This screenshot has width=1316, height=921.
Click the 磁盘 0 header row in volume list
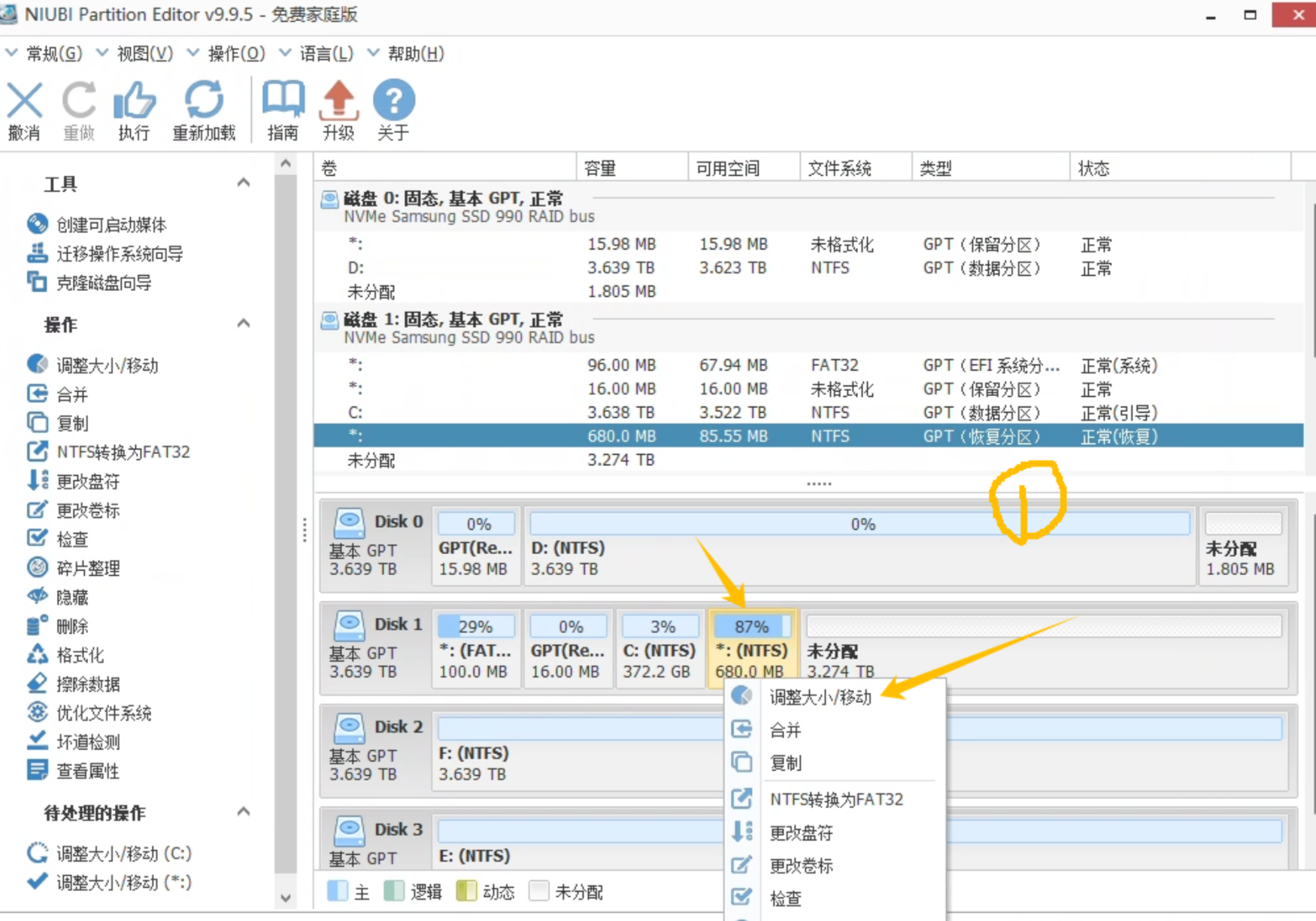point(808,207)
